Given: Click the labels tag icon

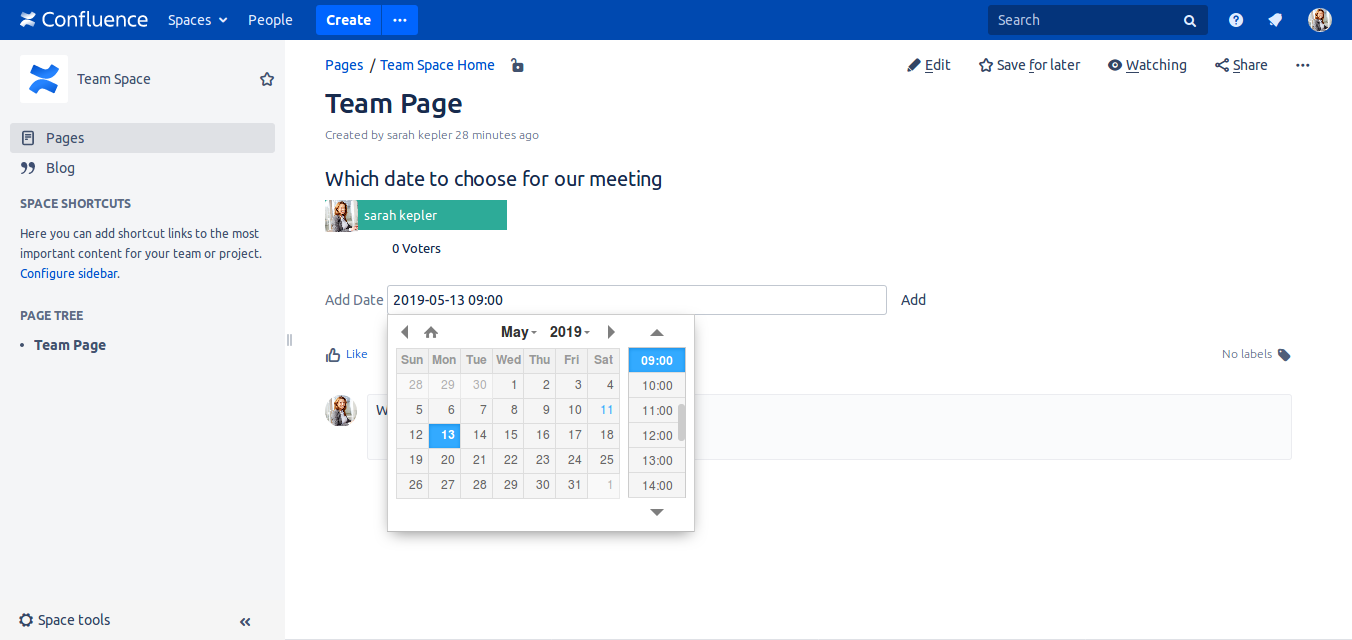Looking at the screenshot, I should pos(1284,354).
